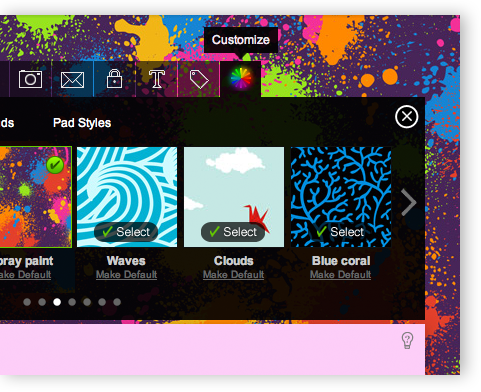This screenshot has width=481, height=392.
Task: Go to the sixth pagination dot
Action: [102, 302]
